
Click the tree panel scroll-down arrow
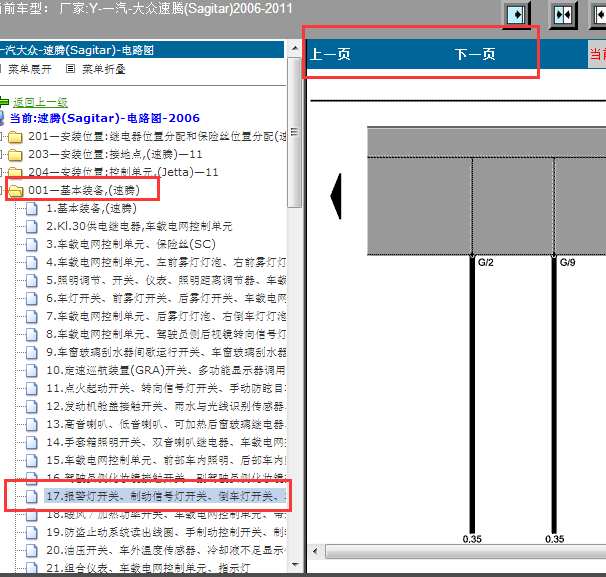(x=295, y=565)
